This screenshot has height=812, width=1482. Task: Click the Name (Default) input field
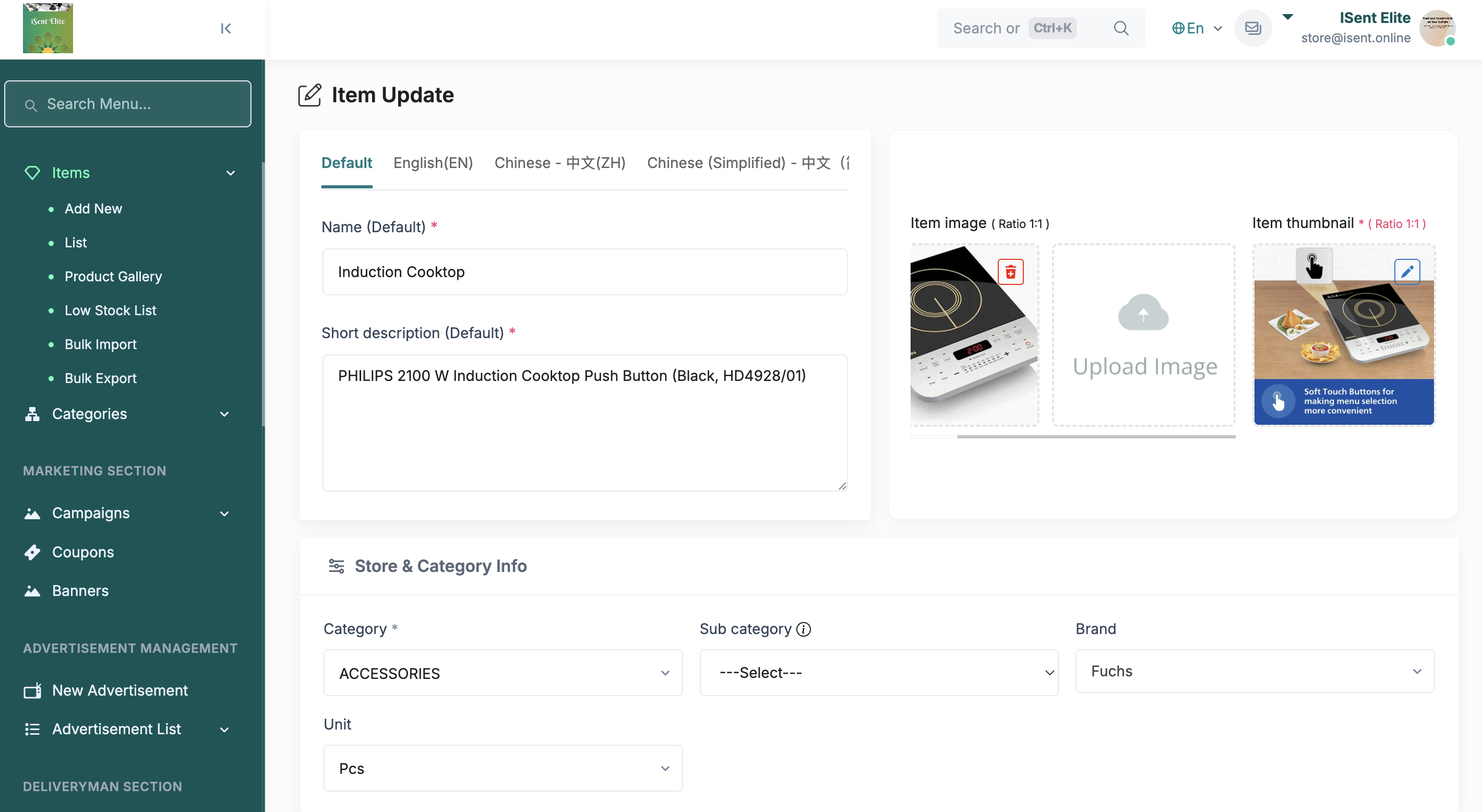[x=584, y=272]
